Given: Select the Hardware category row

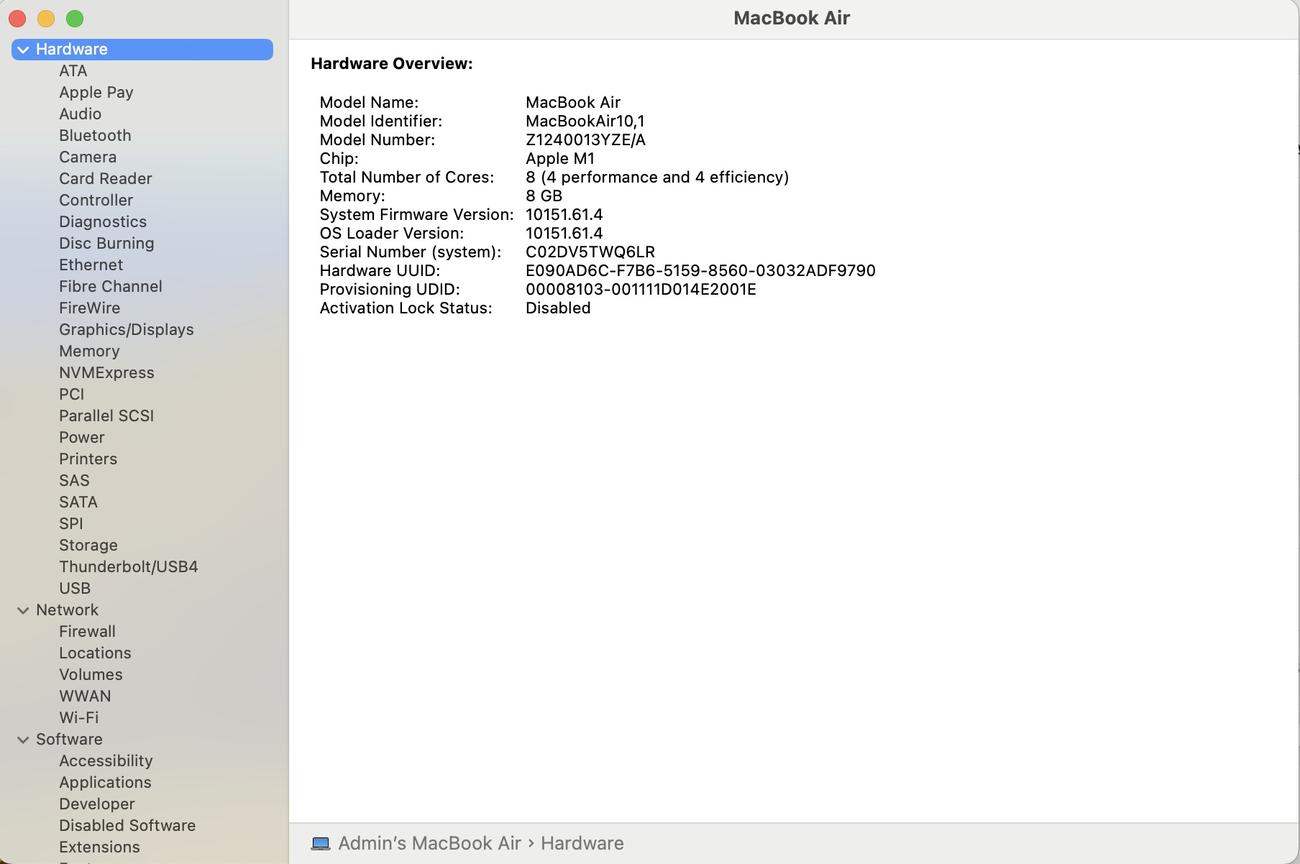Looking at the screenshot, I should [142, 49].
